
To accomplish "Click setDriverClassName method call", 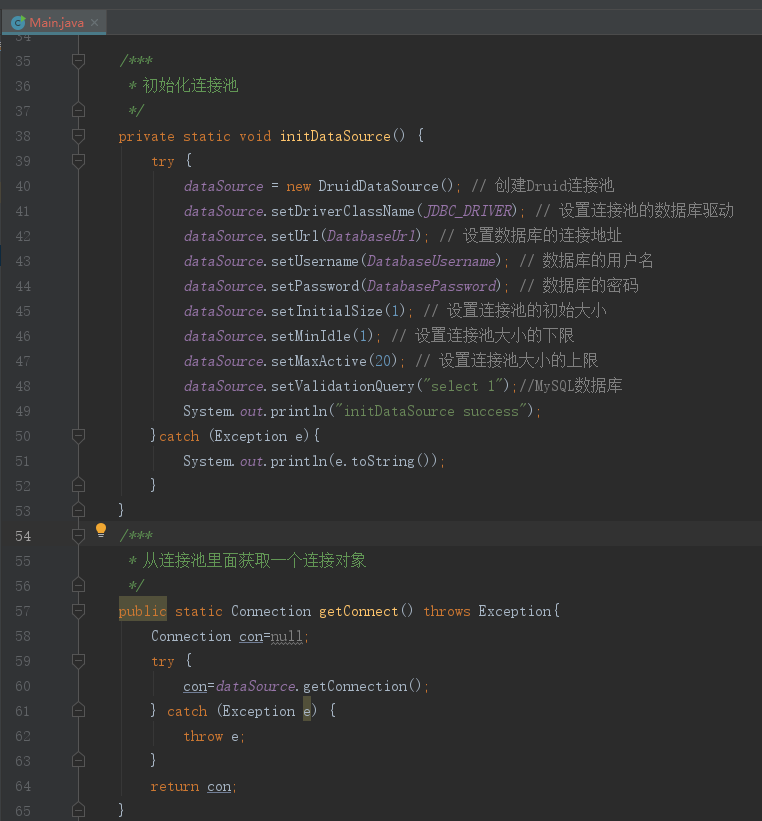I will tap(343, 211).
